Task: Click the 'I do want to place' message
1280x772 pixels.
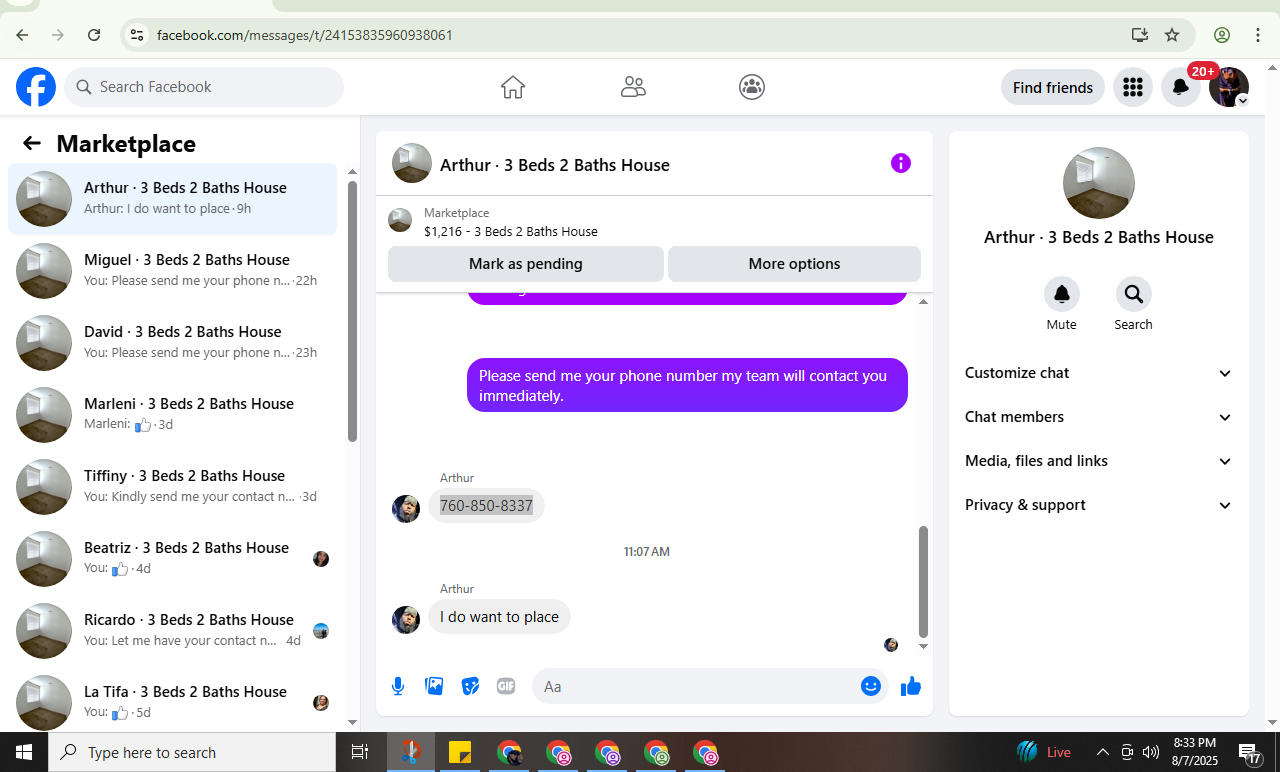Action: (499, 616)
